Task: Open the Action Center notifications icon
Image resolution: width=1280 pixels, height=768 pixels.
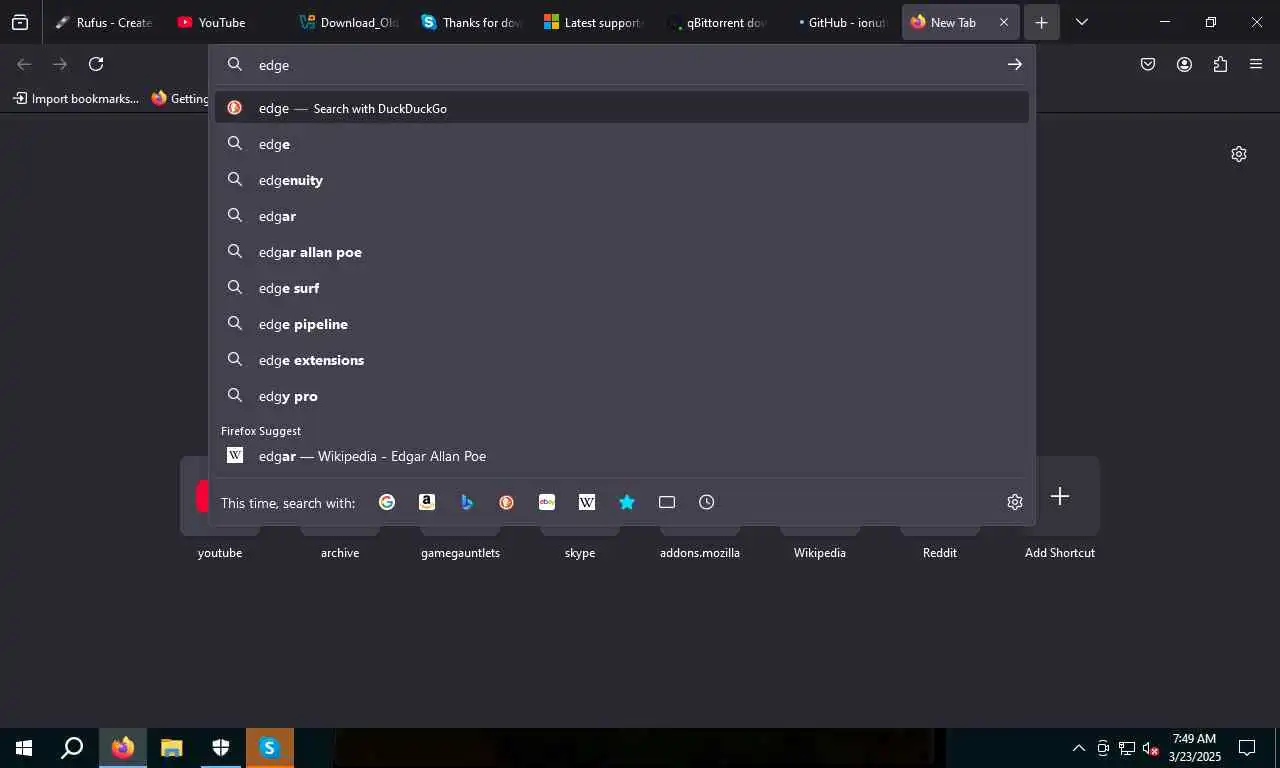Action: point(1247,748)
